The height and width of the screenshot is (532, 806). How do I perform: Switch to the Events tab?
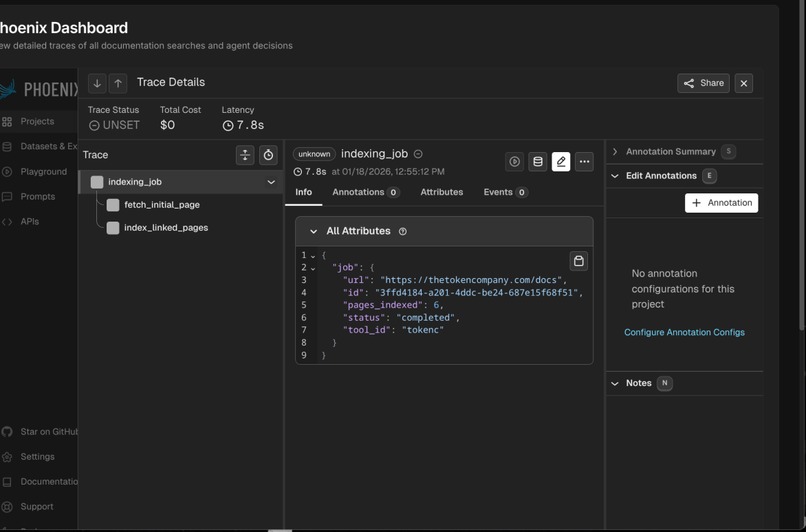[505, 192]
